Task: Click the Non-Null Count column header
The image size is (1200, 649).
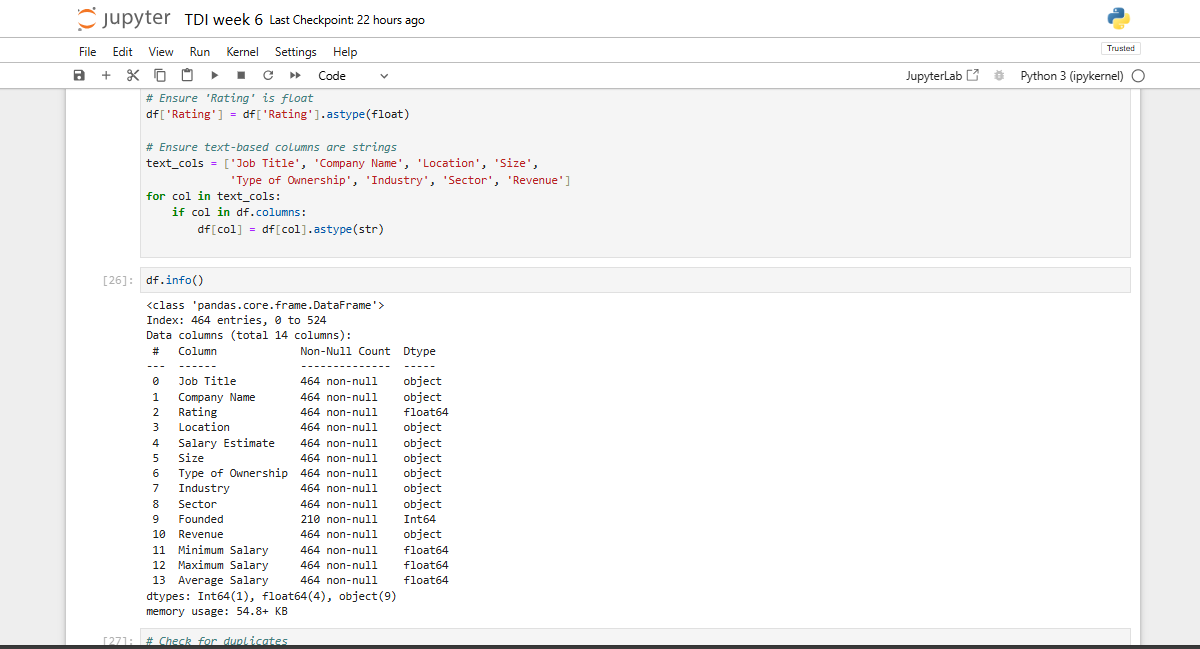Action: pyautogui.click(x=345, y=351)
